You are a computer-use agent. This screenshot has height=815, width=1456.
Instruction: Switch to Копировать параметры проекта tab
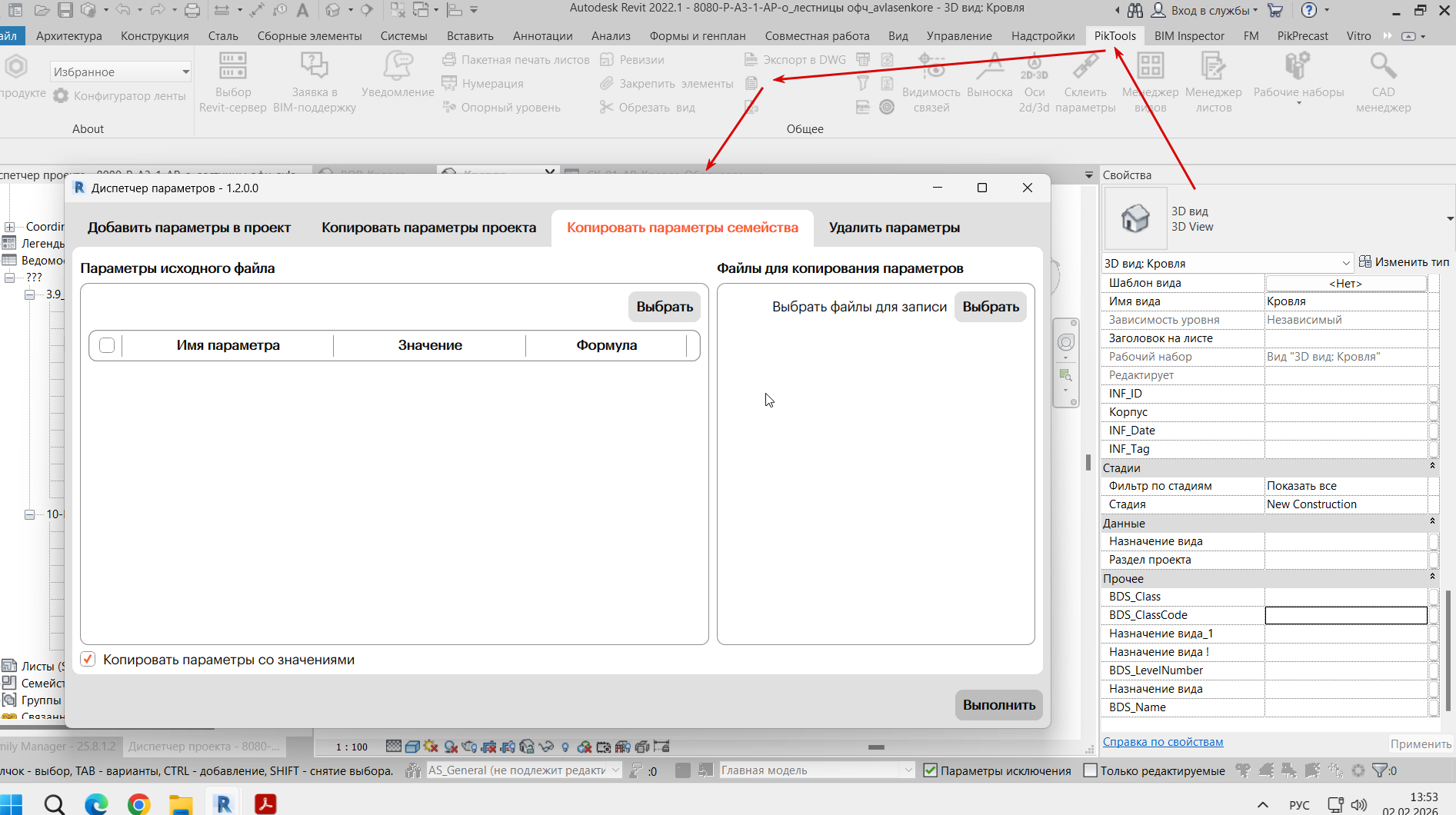click(429, 228)
